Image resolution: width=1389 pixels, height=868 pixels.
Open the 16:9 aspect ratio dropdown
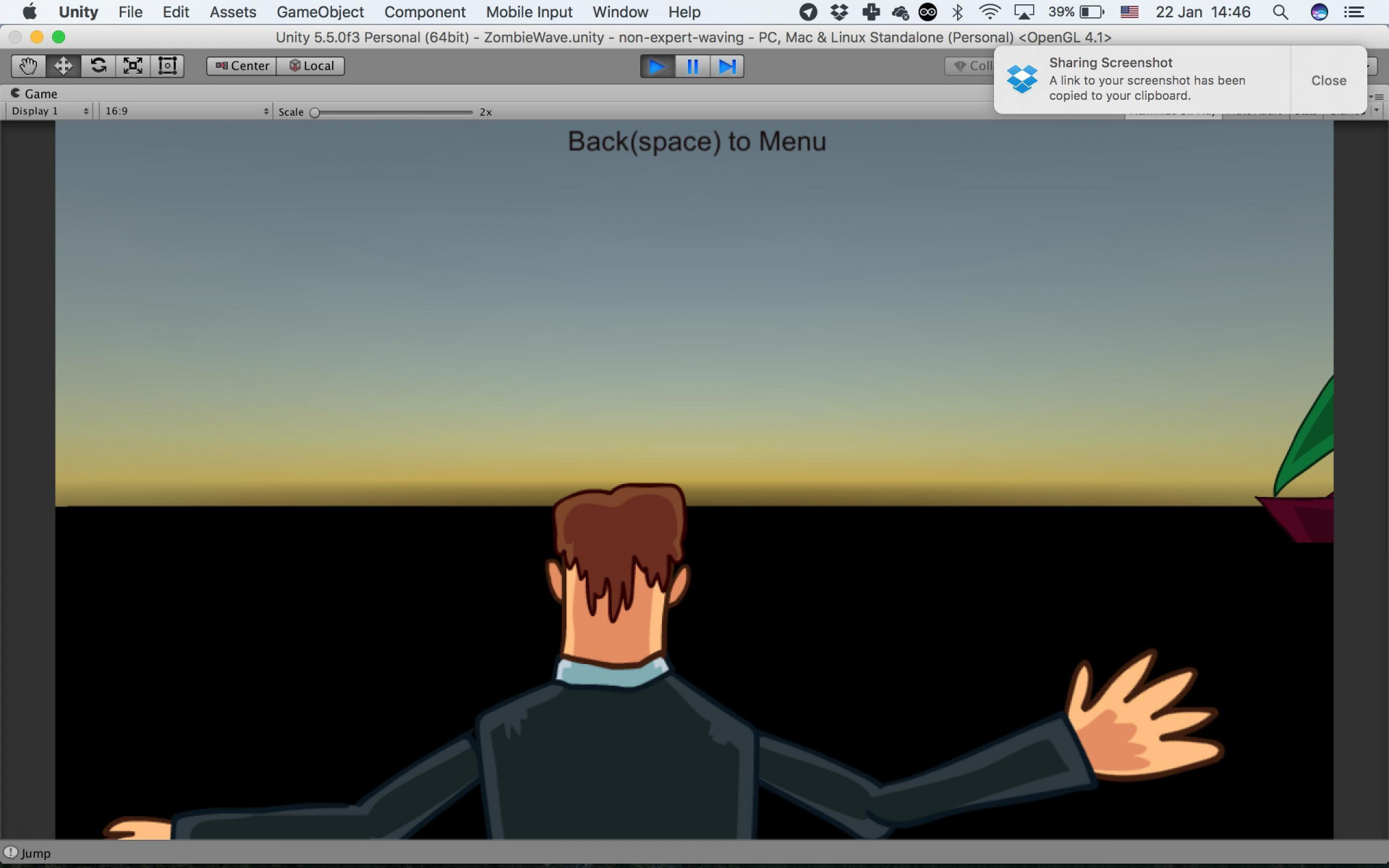tap(186, 111)
